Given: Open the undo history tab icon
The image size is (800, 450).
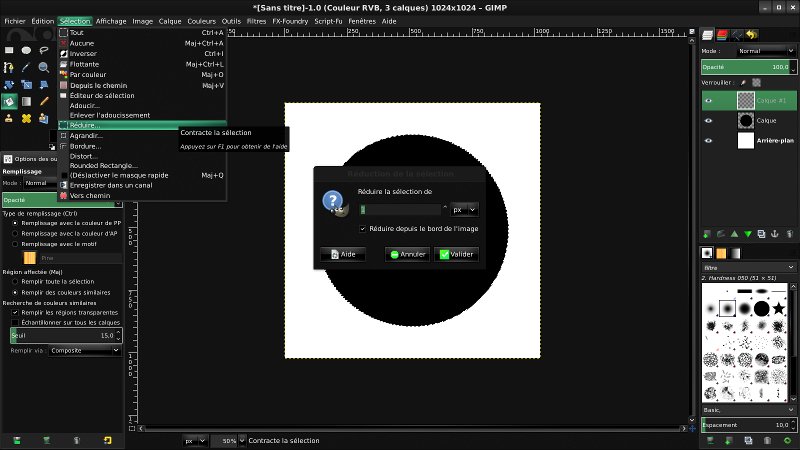Looking at the screenshot, I should [x=752, y=35].
